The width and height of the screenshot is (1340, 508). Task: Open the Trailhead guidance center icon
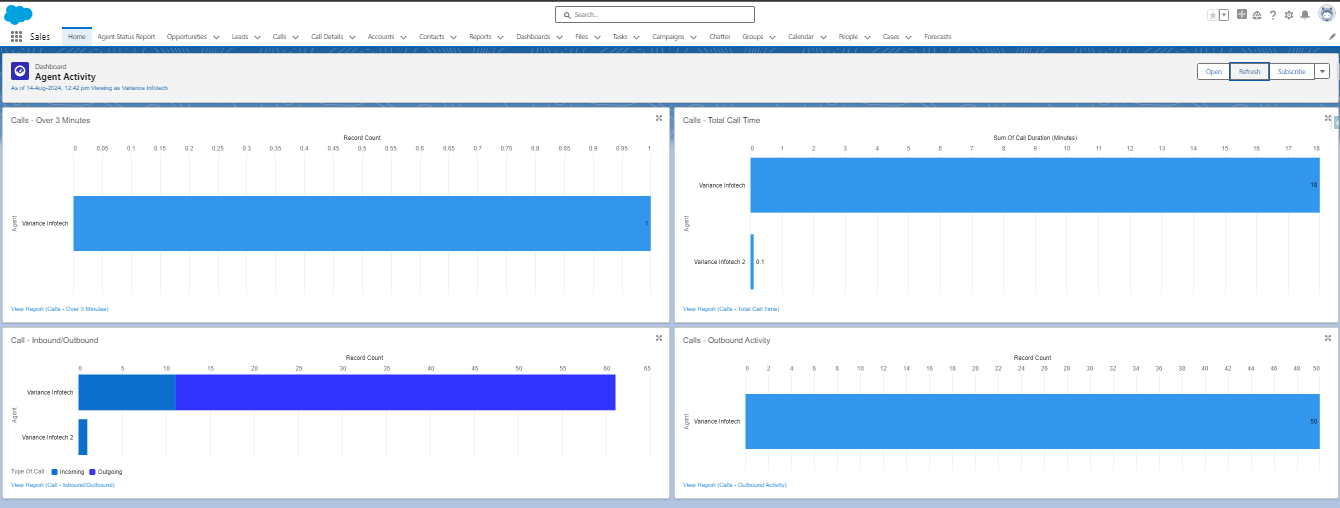[x=1257, y=15]
